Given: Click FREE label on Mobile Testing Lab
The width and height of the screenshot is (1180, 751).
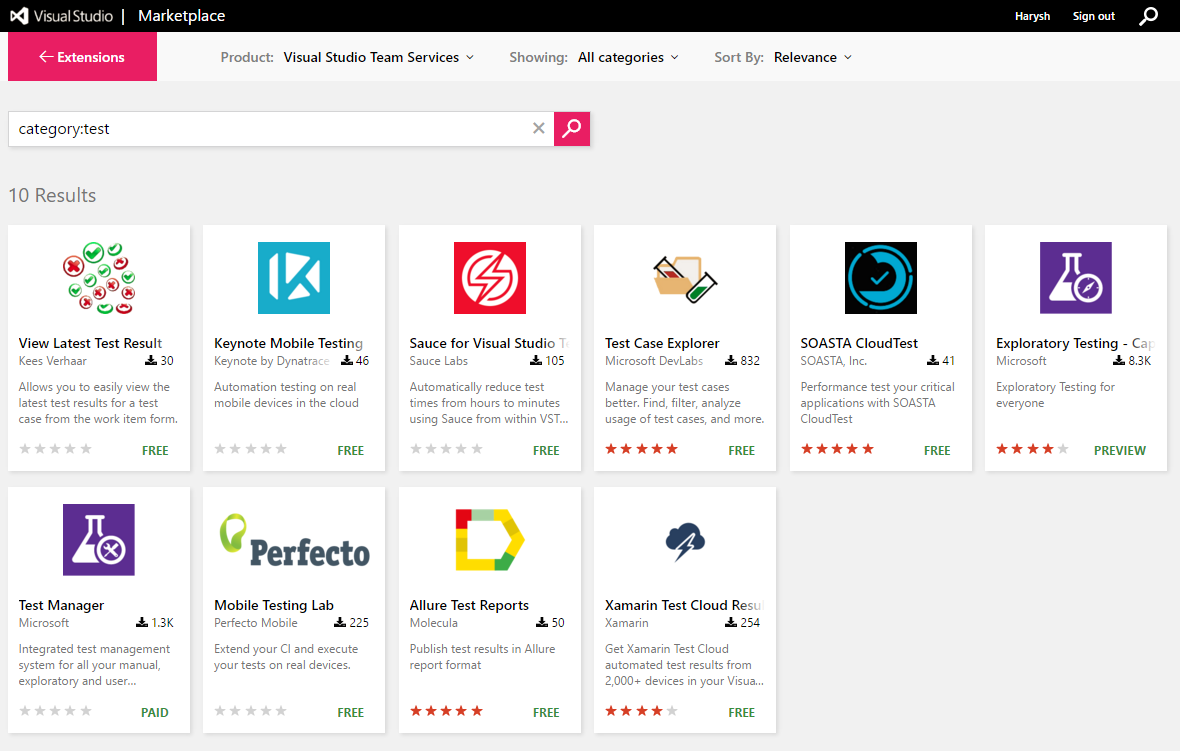Looking at the screenshot, I should [351, 712].
